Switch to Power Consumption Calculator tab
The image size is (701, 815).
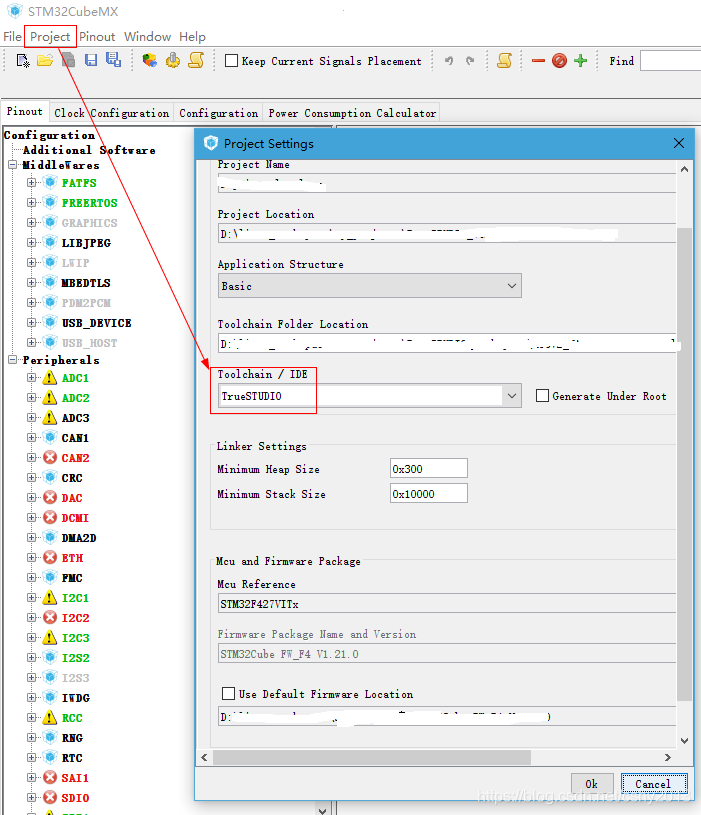[x=352, y=113]
